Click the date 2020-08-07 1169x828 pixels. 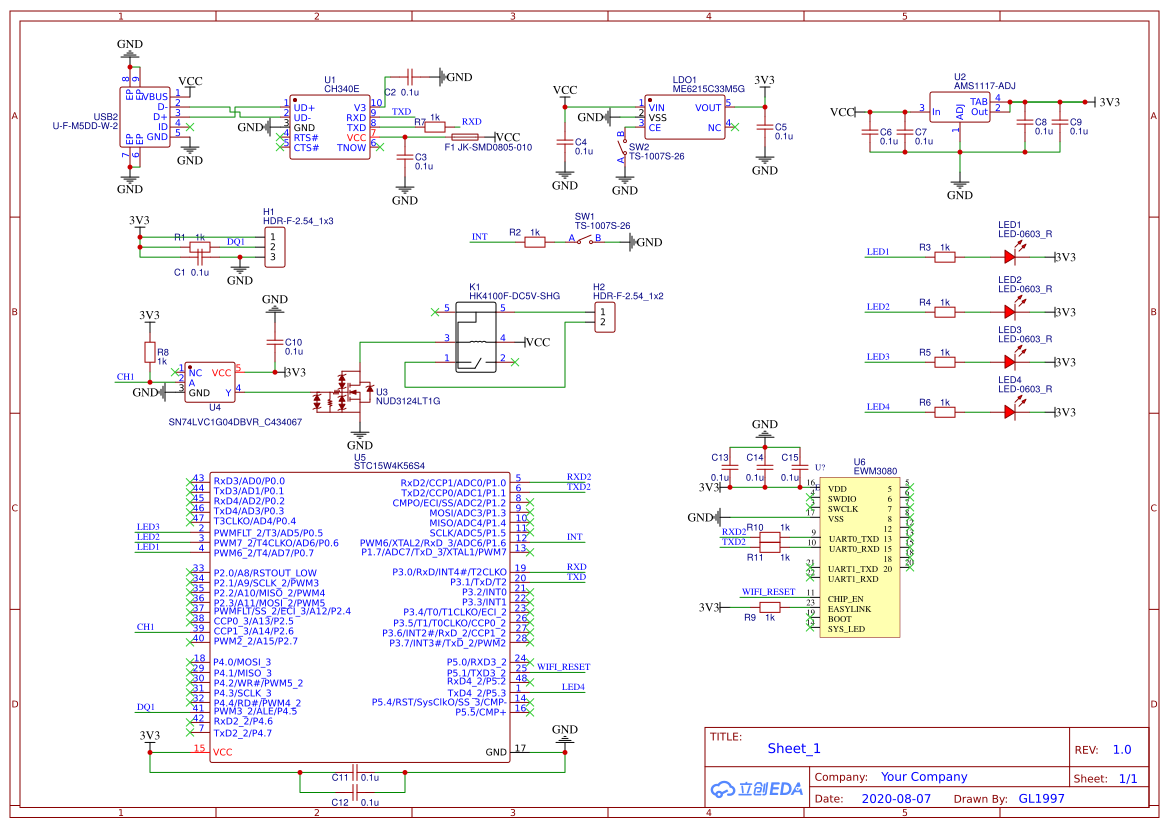[x=896, y=798]
